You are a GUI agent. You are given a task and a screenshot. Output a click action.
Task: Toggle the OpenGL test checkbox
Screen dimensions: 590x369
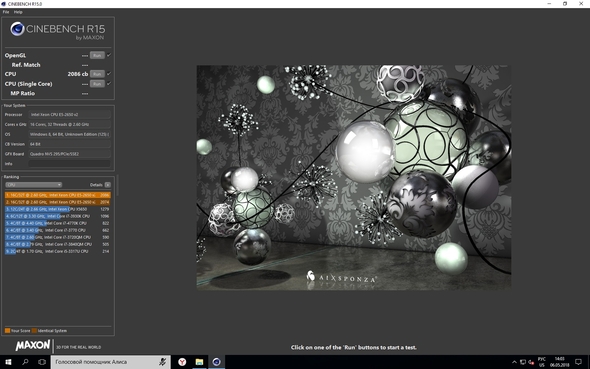click(109, 55)
